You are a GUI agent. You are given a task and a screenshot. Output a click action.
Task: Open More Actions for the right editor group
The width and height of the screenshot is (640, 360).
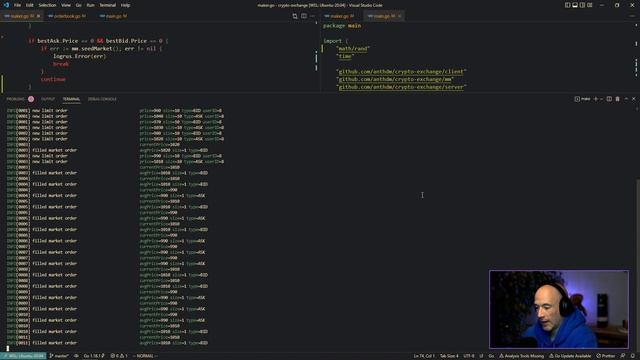coord(632,16)
